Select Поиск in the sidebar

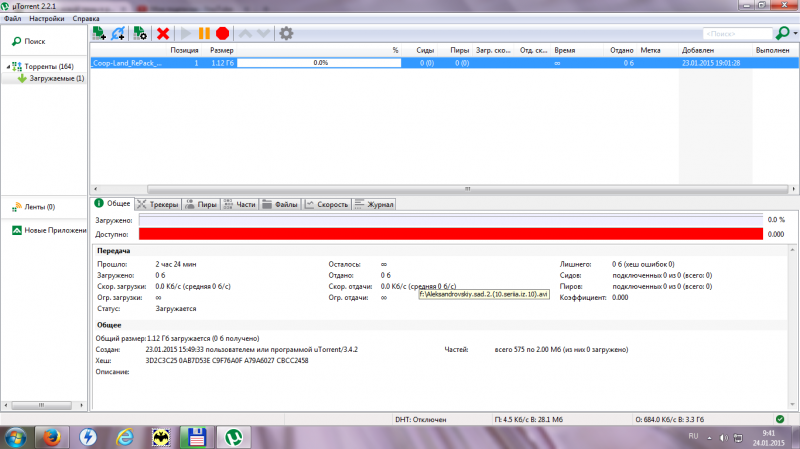[x=35, y=41]
